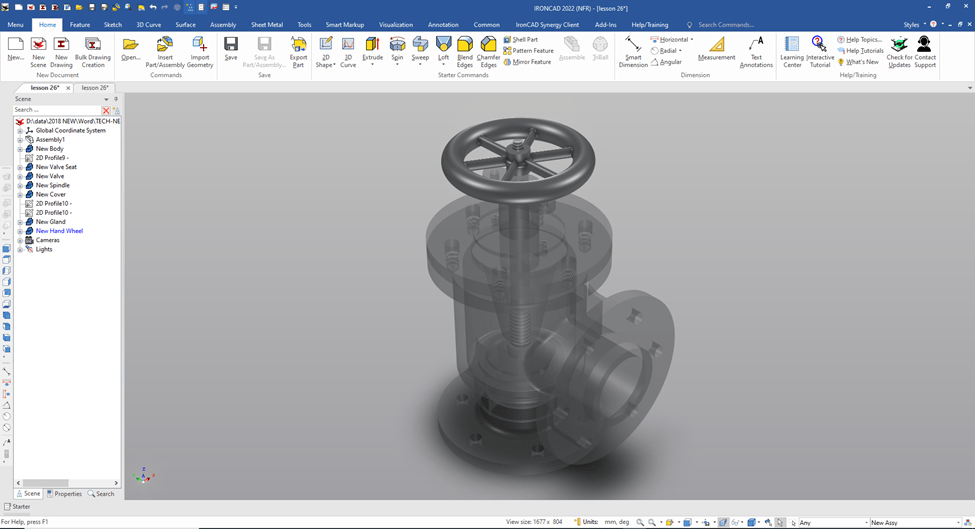Click the scene browser Search field
Image resolution: width=975 pixels, height=529 pixels.
(56, 110)
